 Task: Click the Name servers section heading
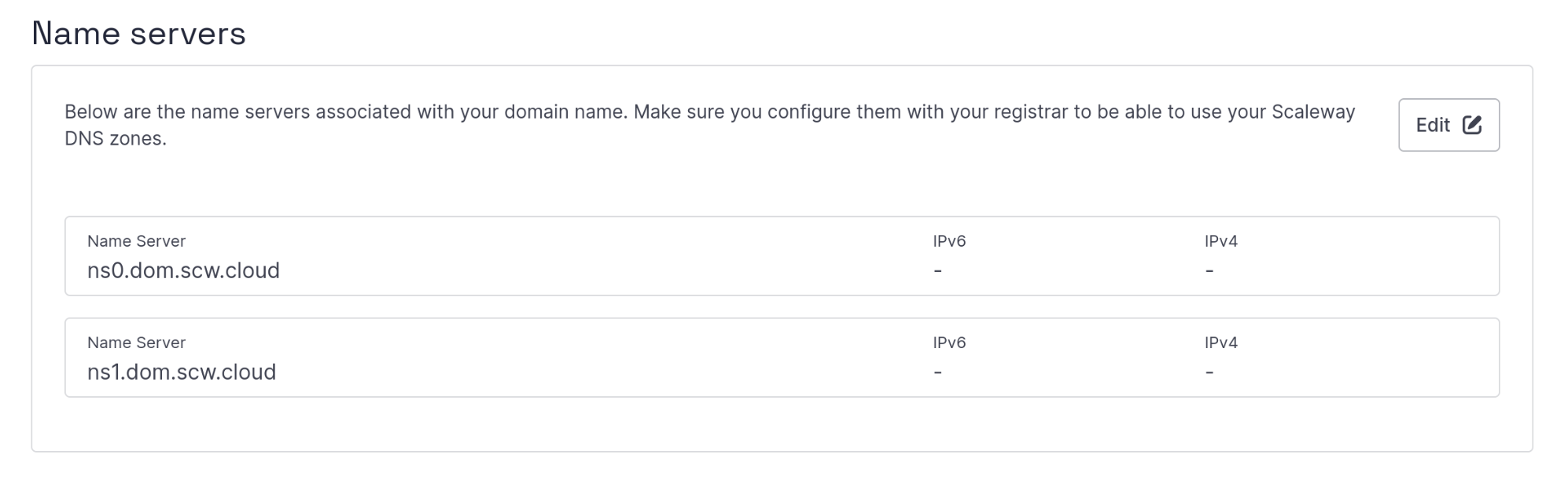click(138, 34)
